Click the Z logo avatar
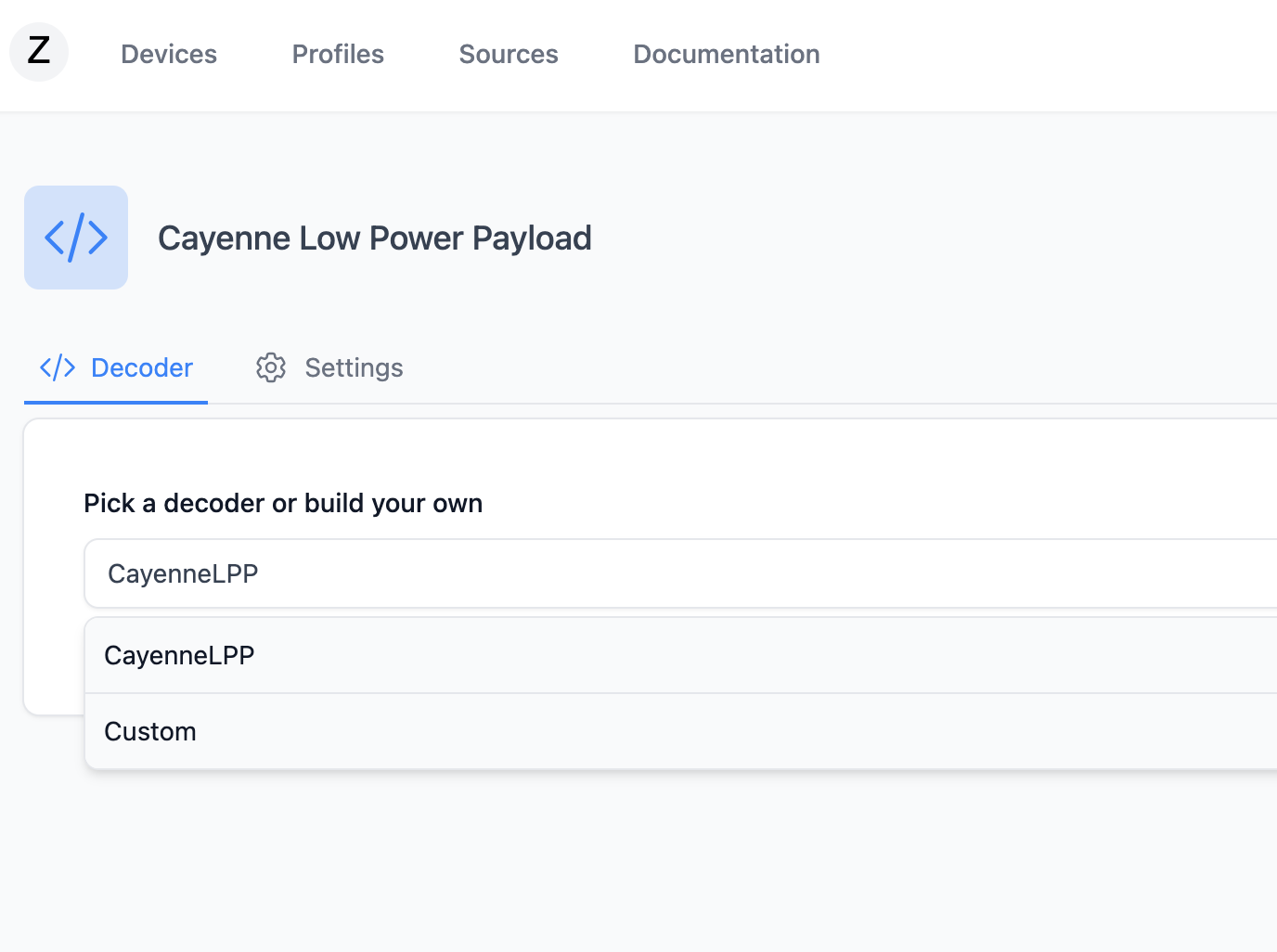This screenshot has height=952, width=1277. tap(39, 52)
